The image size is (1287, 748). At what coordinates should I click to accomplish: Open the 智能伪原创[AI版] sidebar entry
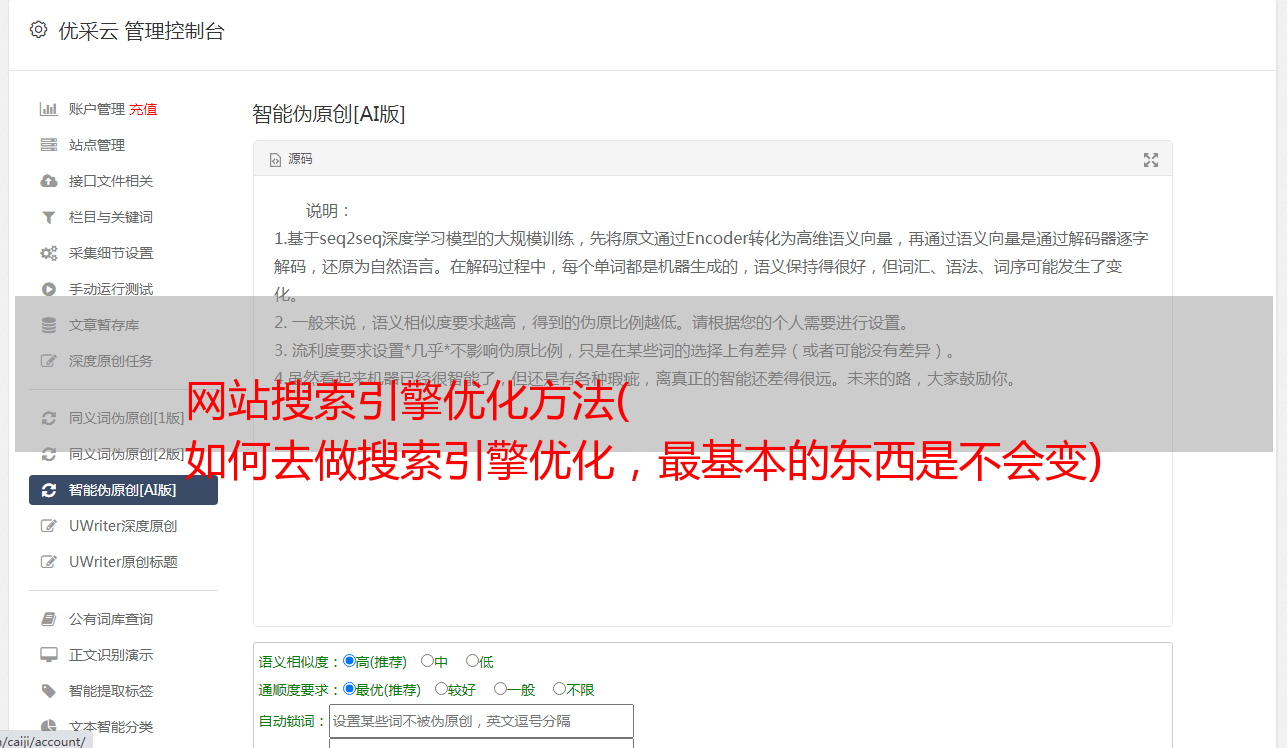tap(123, 490)
